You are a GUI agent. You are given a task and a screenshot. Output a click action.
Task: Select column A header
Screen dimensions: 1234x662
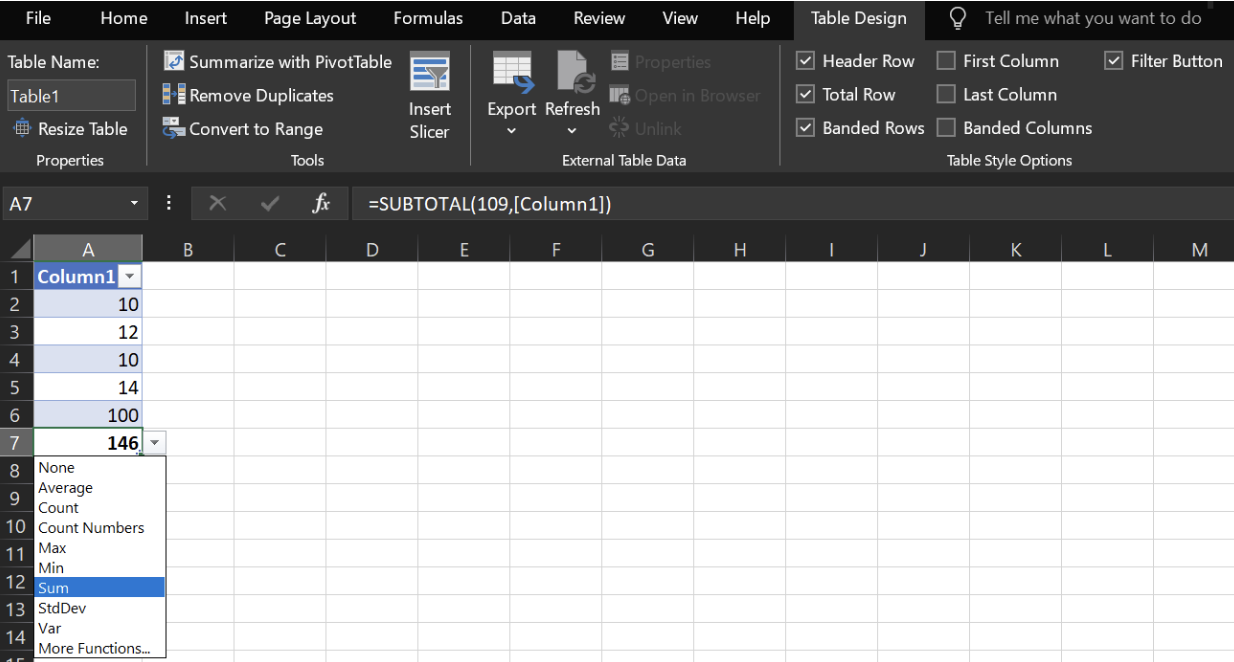(88, 250)
